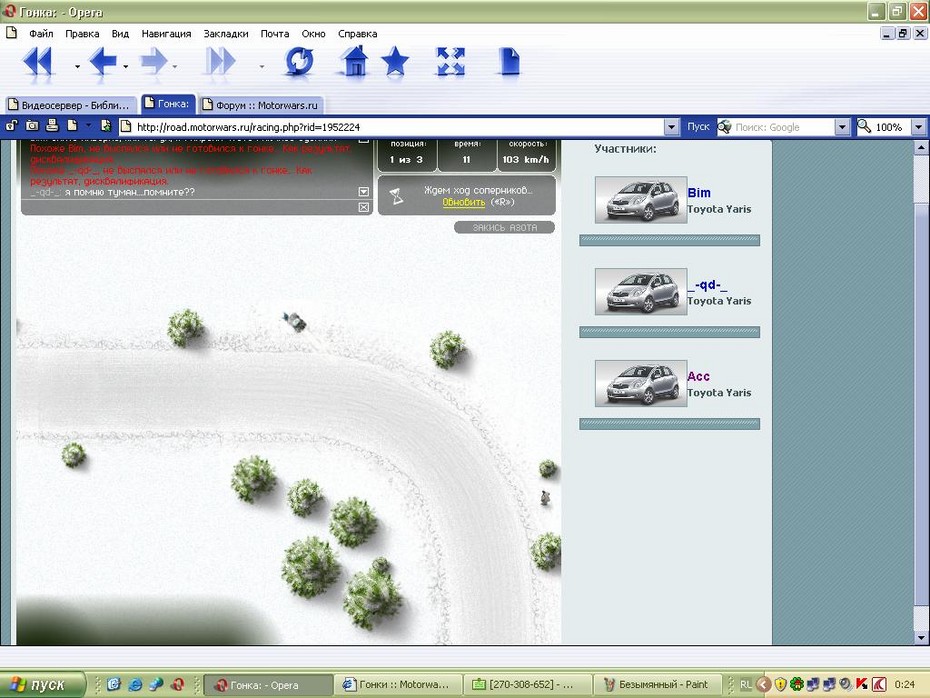Click the RL language indicator in the tray
The image size is (930, 698).
pyautogui.click(x=746, y=684)
